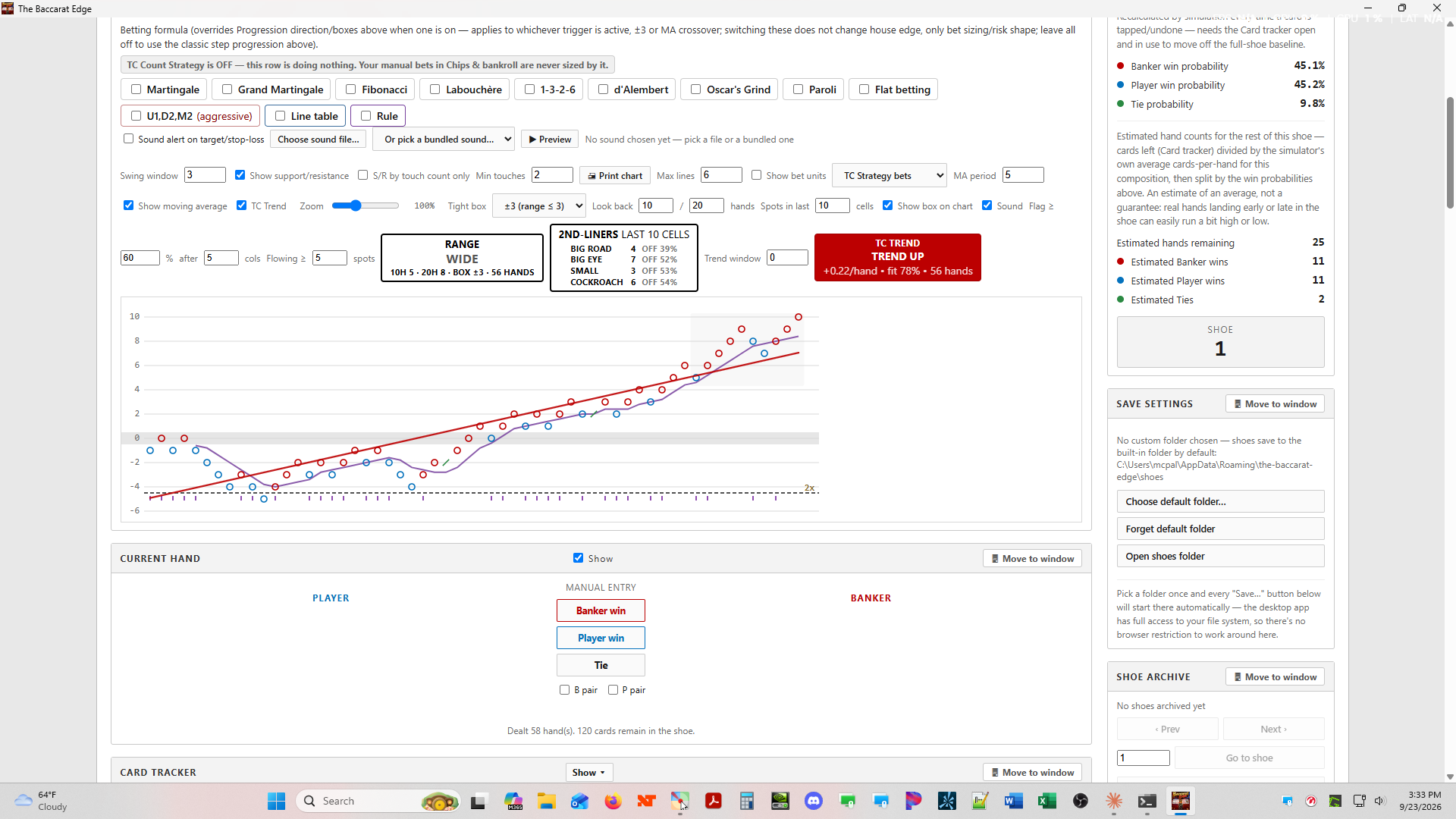Open volume control in system tray
The image size is (1456, 819).
(x=1379, y=801)
